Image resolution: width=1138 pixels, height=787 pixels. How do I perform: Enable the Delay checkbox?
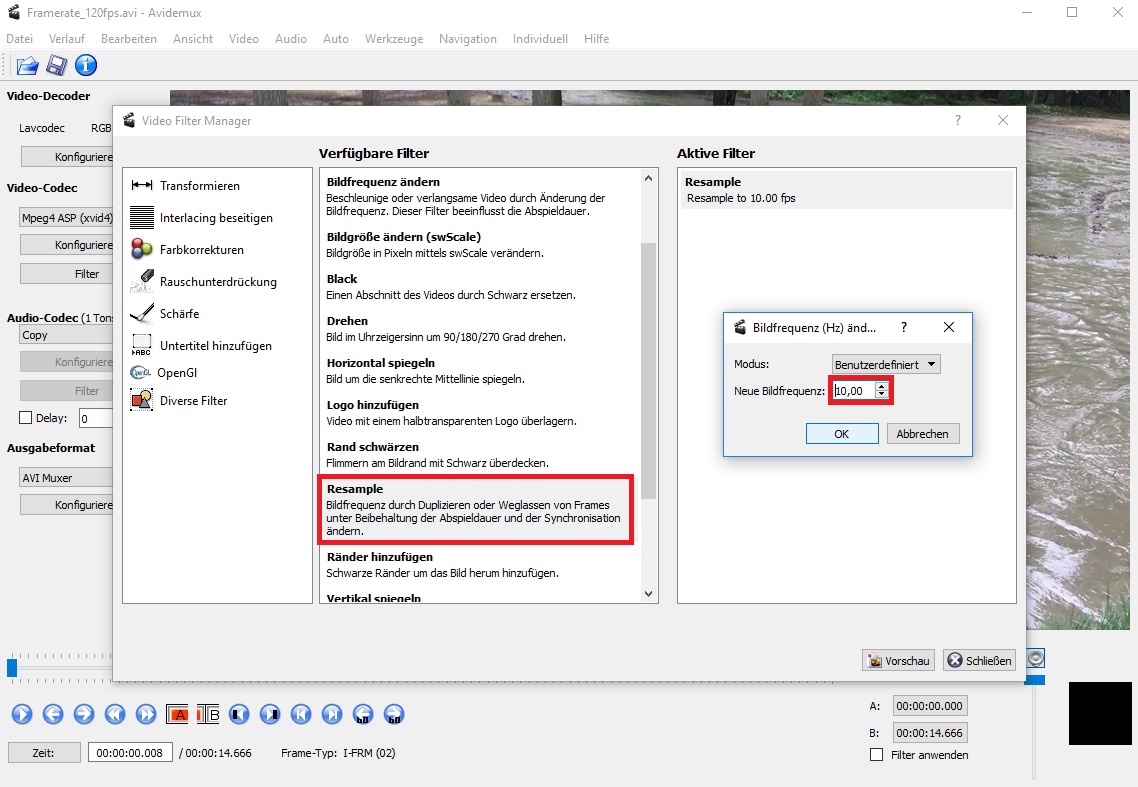click(26, 418)
